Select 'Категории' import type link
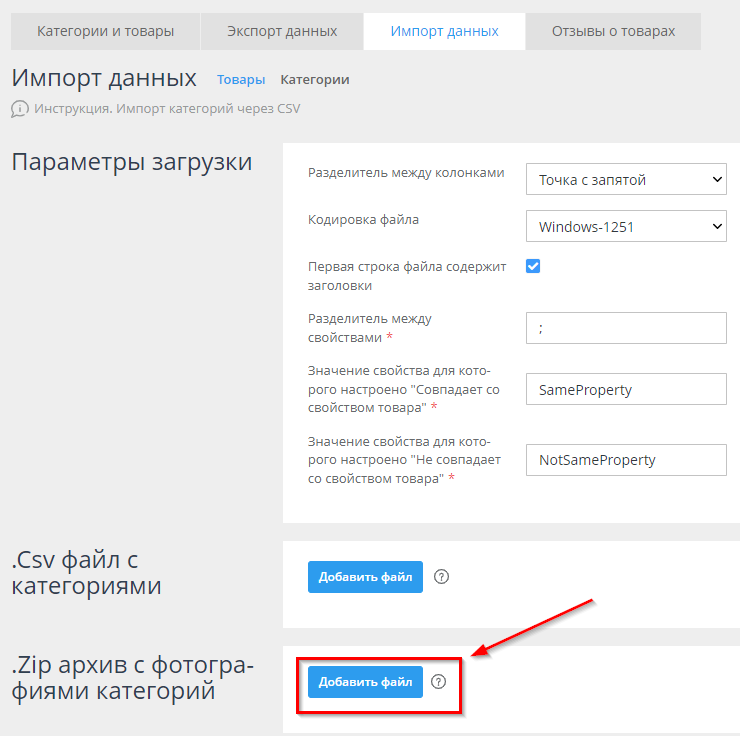740x736 pixels. point(314,80)
